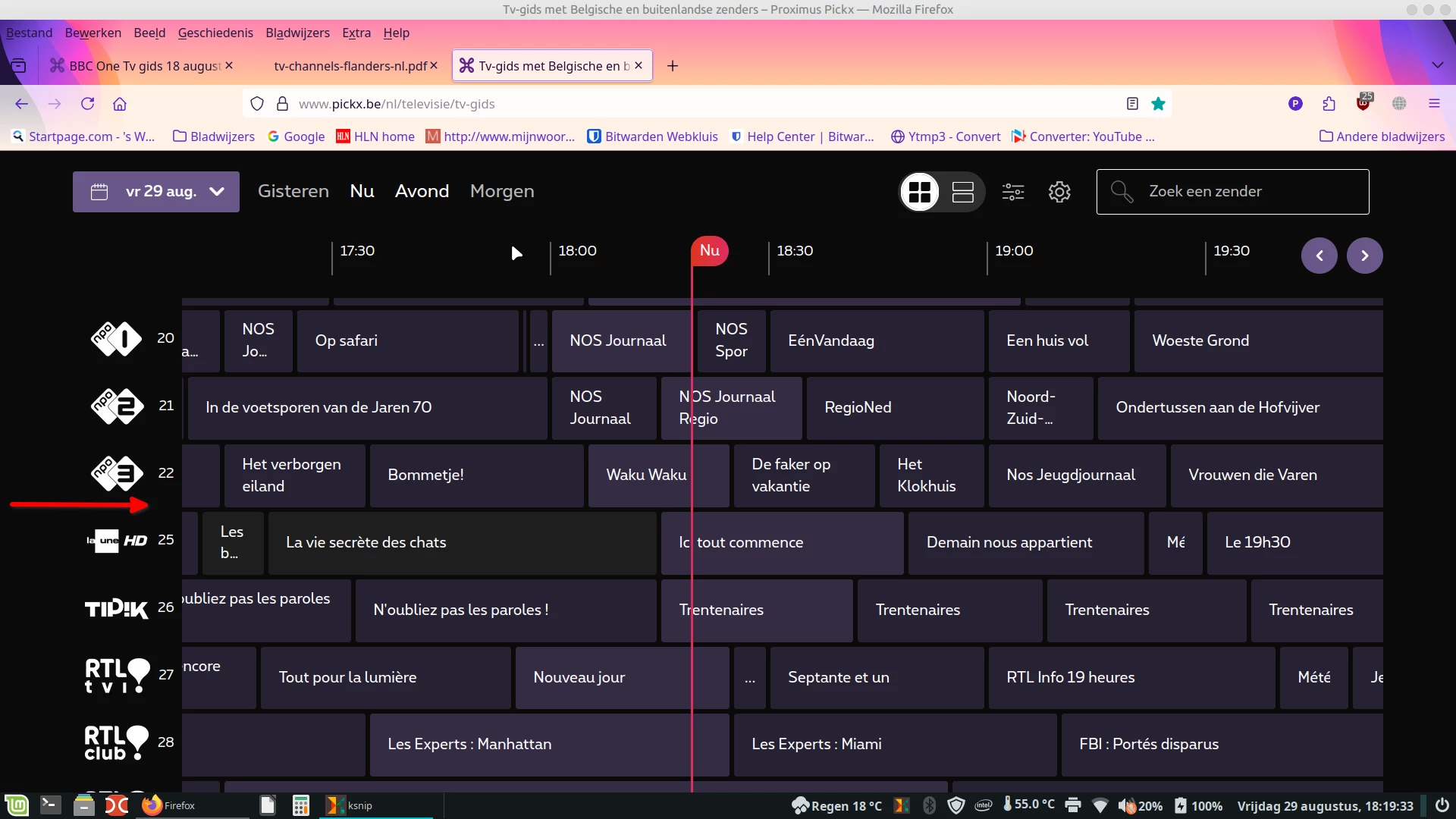Select the Avond time link
The width and height of the screenshot is (1456, 819).
[422, 191]
